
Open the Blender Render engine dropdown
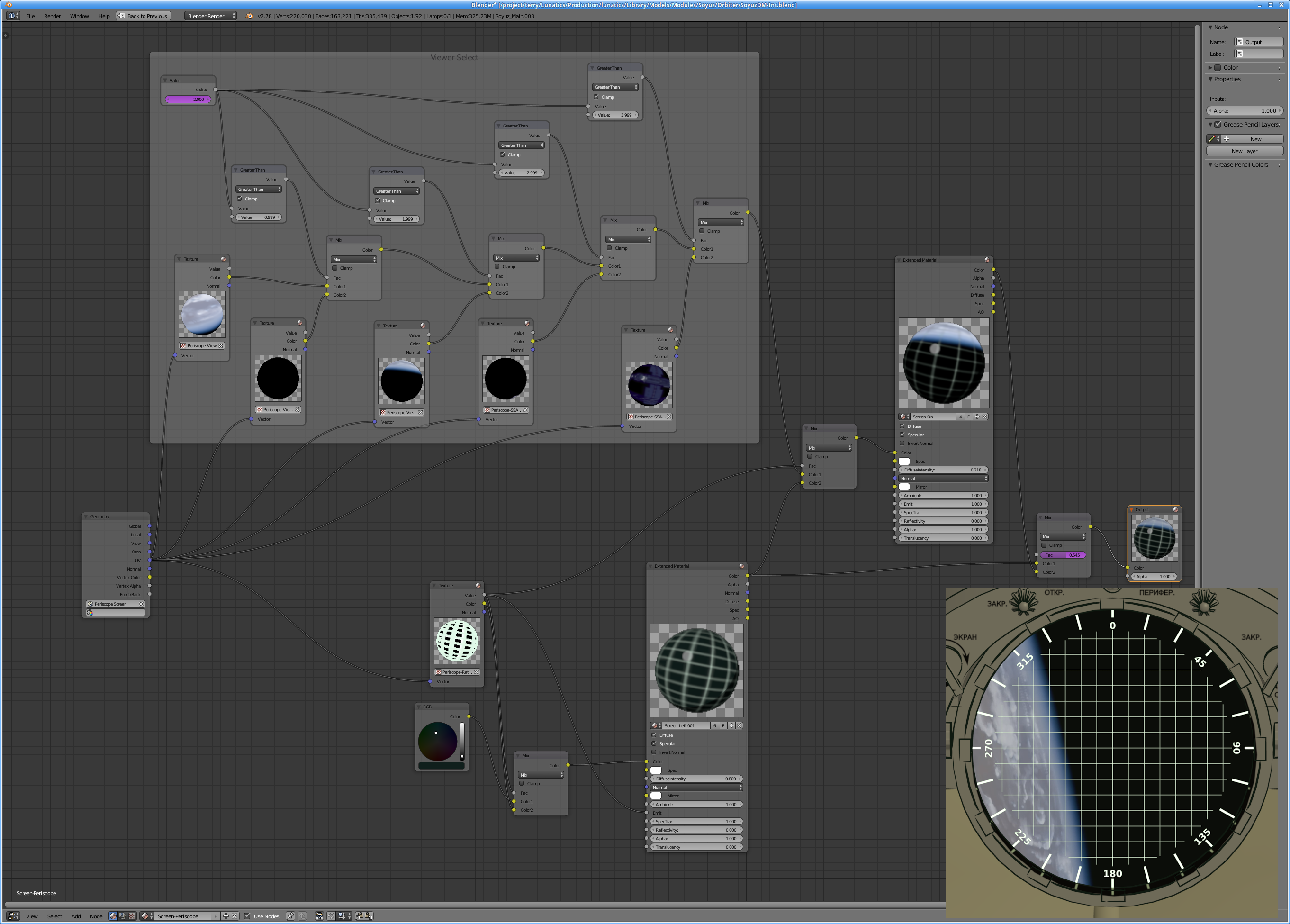tap(210, 16)
